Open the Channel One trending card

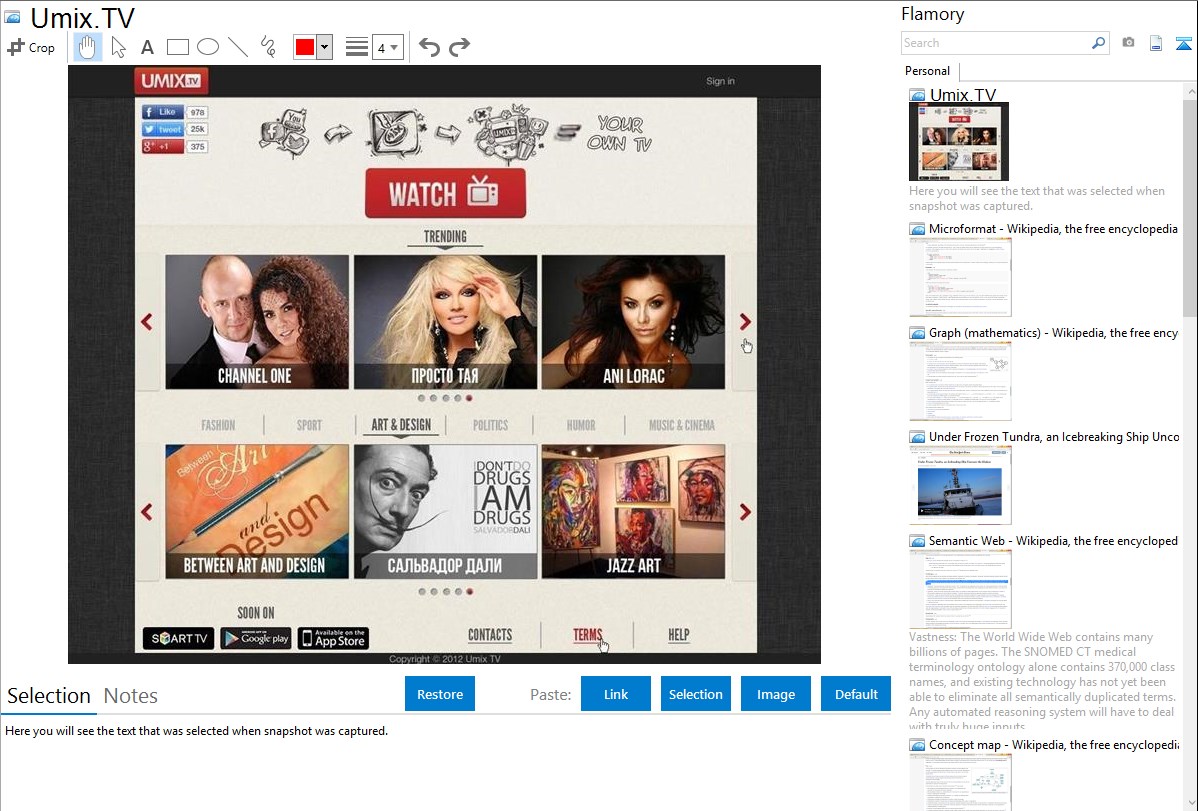pyautogui.click(x=257, y=322)
